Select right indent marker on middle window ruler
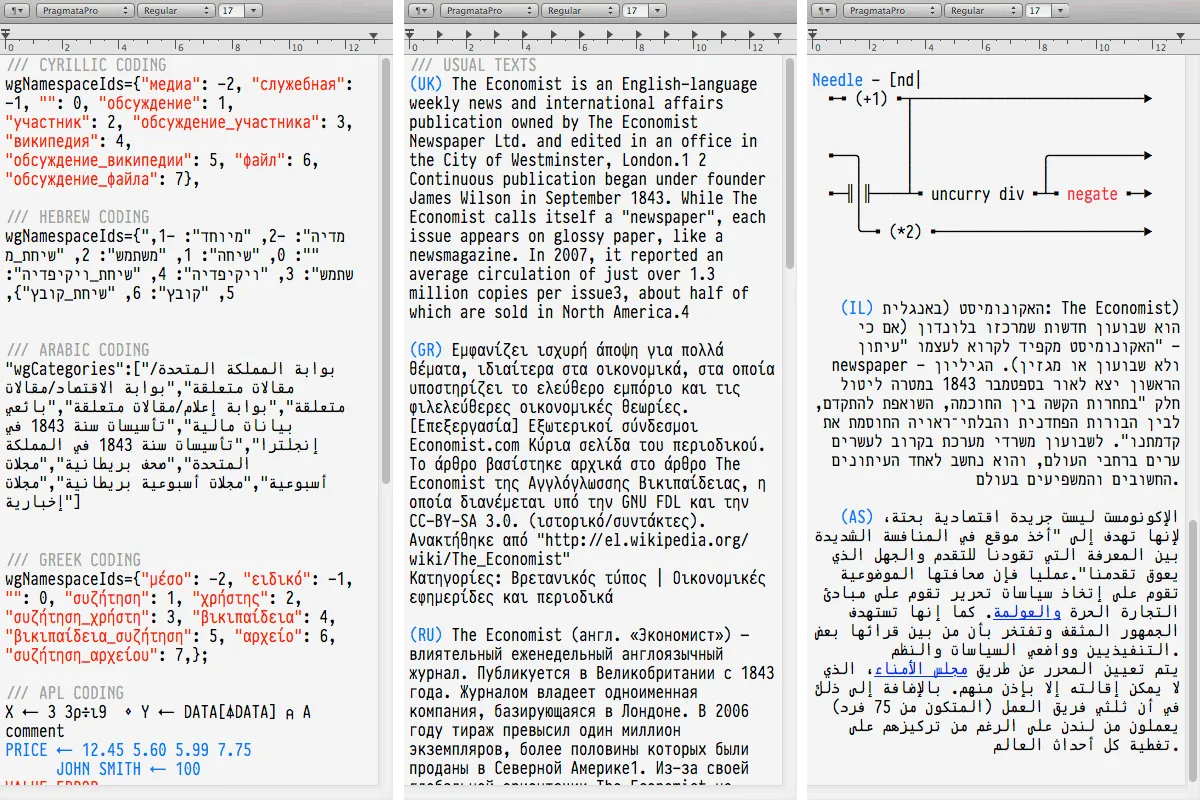The width and height of the screenshot is (1200, 800). [x=777, y=35]
